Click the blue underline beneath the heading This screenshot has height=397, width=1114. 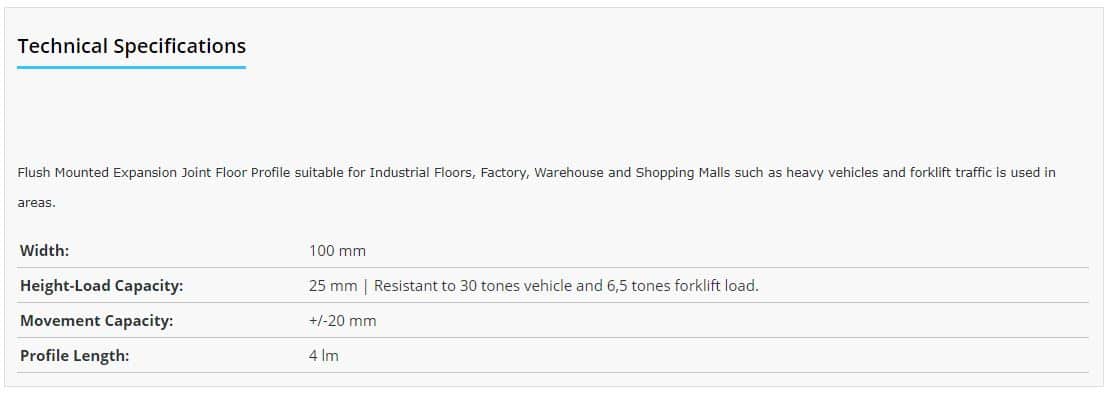point(131,67)
